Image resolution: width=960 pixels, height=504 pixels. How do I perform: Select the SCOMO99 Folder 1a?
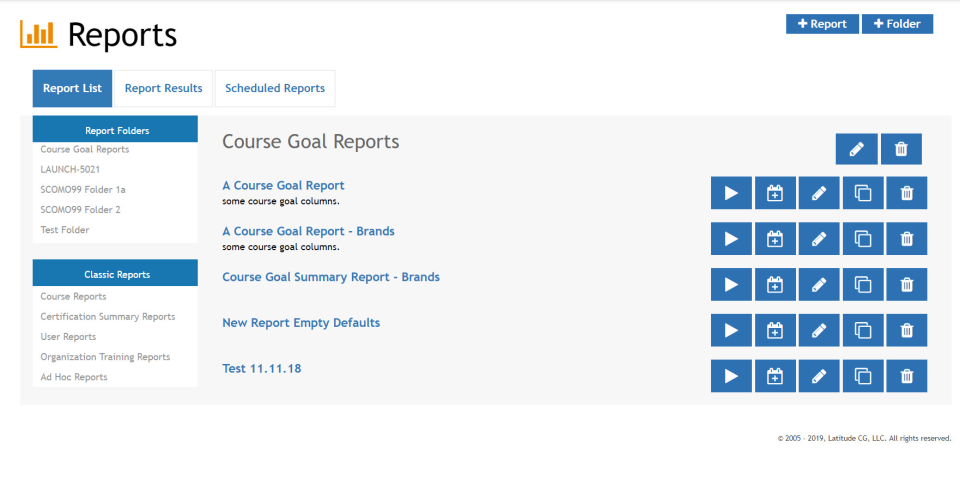(x=83, y=189)
